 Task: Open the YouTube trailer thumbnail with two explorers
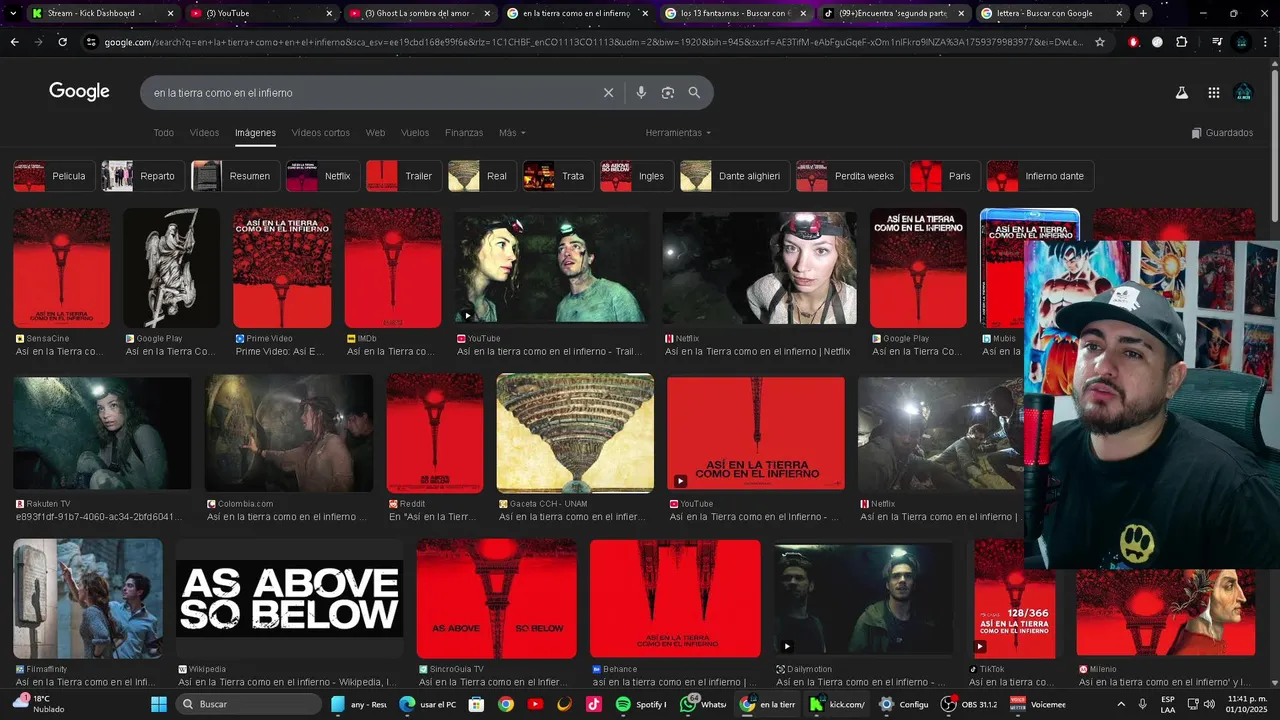552,268
